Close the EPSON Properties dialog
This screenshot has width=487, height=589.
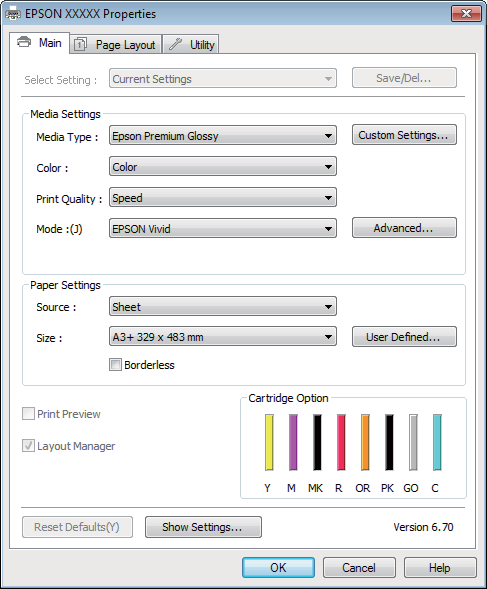coord(466,14)
